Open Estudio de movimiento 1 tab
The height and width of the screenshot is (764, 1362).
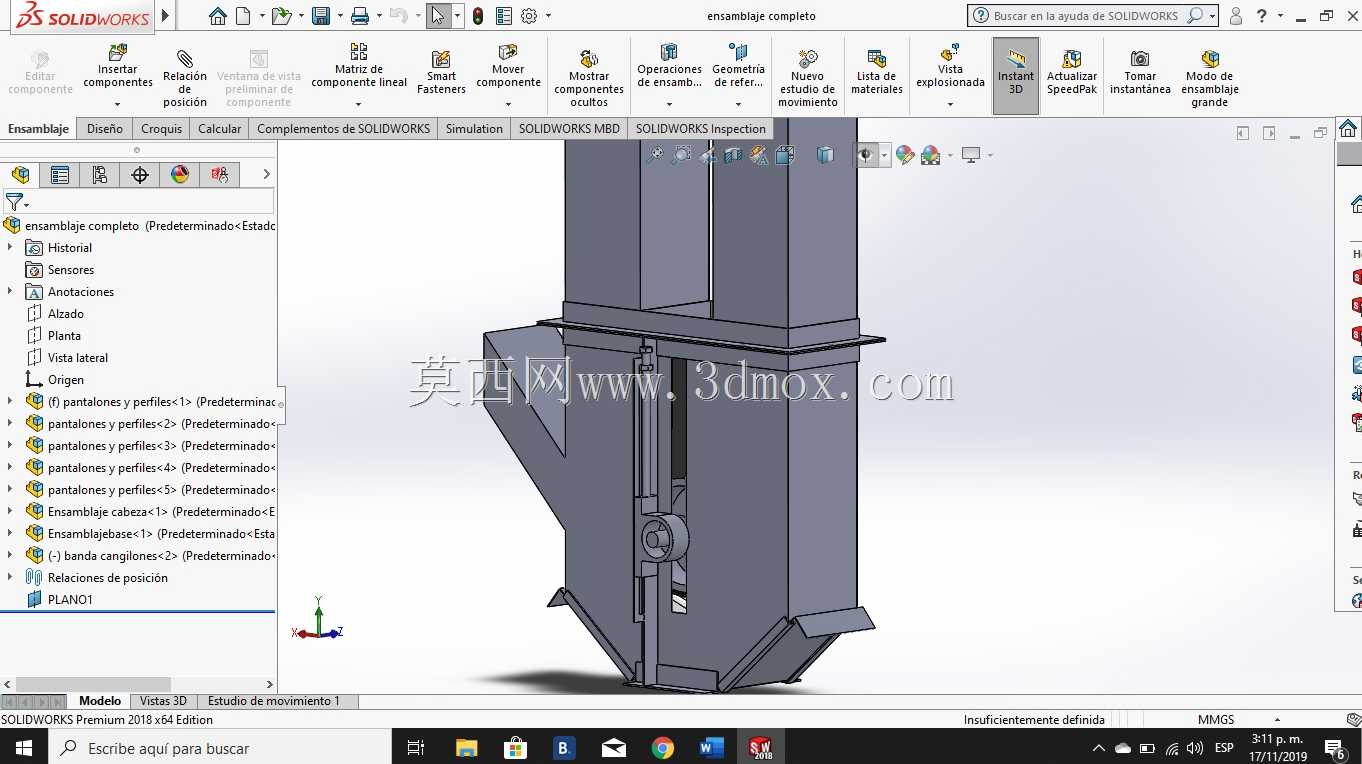[x=274, y=701]
